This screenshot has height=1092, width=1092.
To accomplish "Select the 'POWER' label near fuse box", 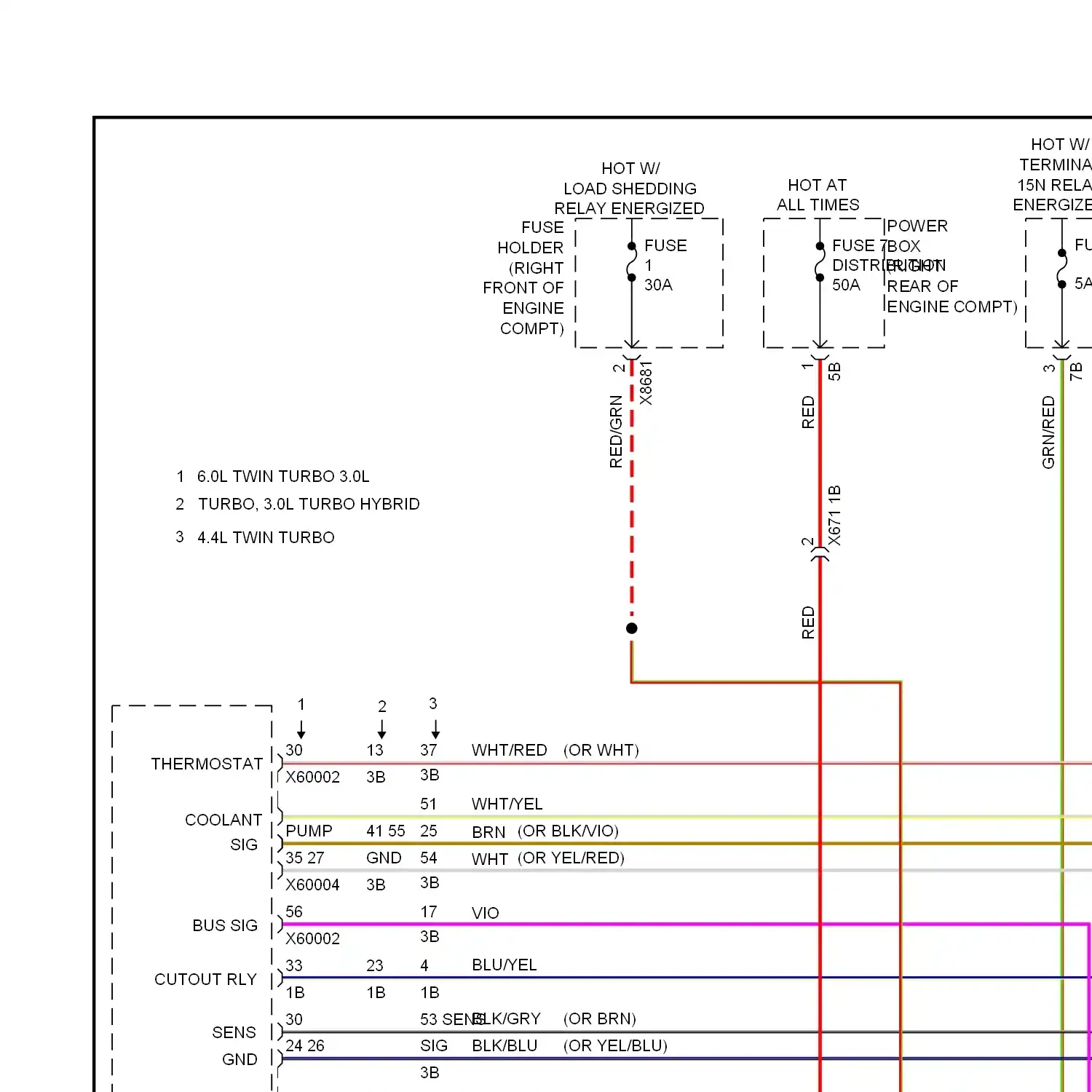I will point(917,226).
